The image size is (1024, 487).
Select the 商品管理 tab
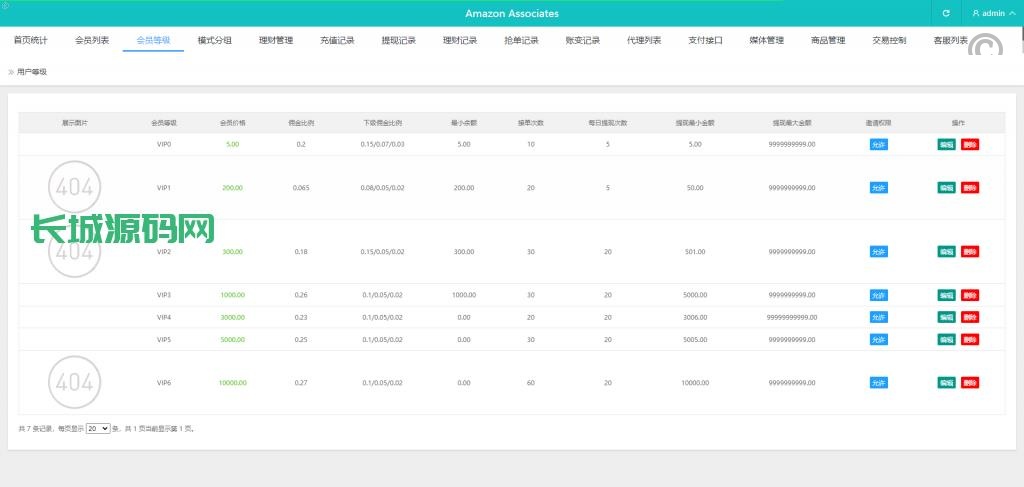828,41
